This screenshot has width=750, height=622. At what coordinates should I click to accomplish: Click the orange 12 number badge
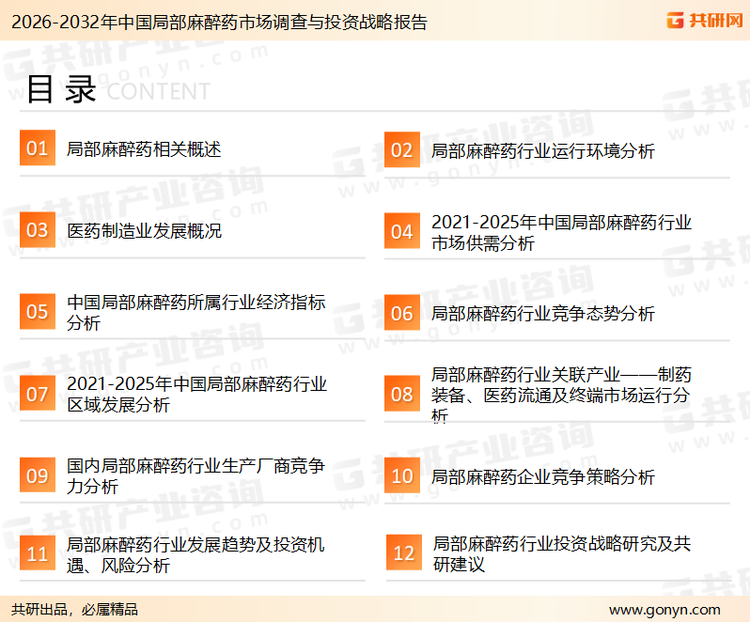coord(404,553)
